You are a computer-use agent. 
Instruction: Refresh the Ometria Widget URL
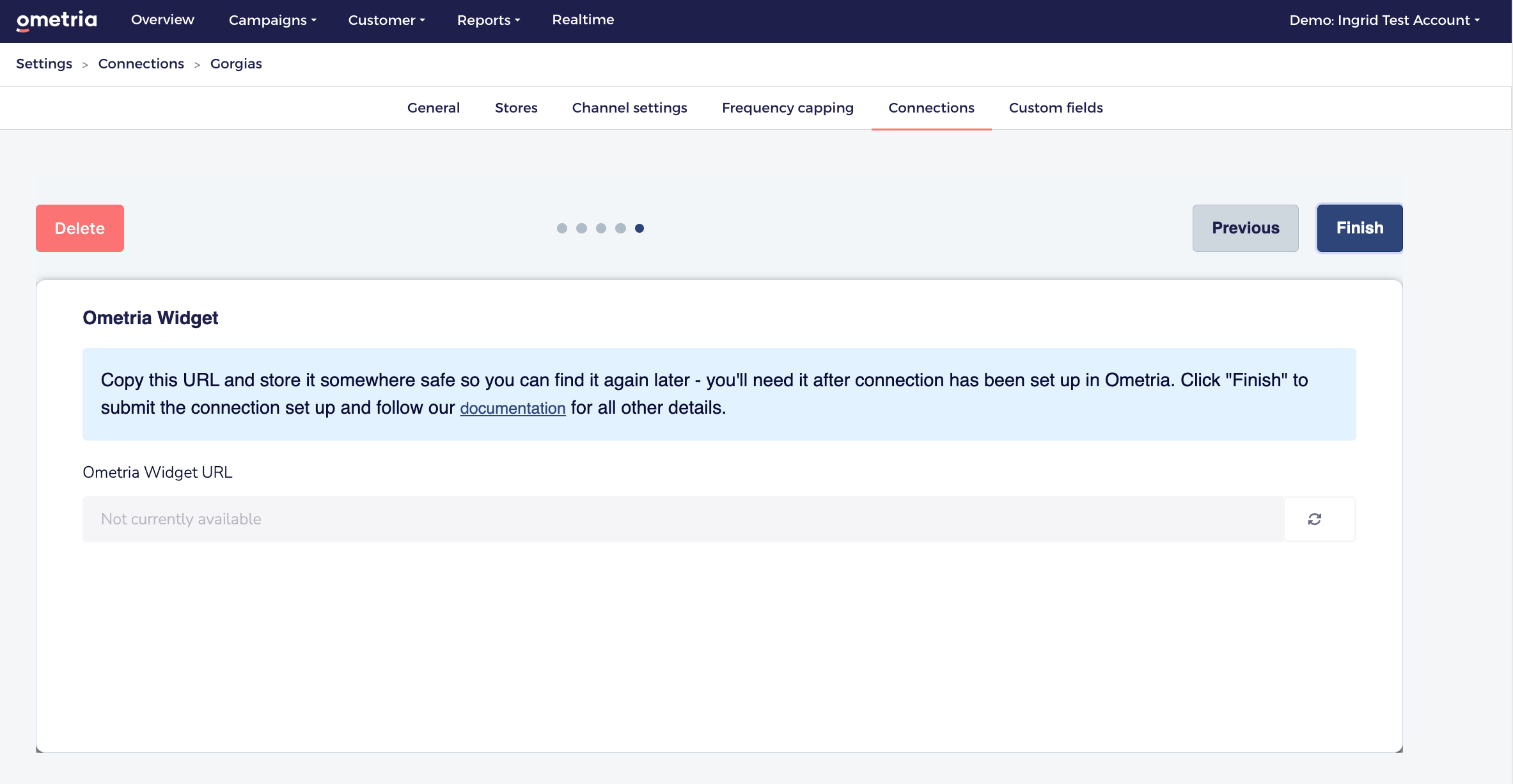click(x=1319, y=519)
